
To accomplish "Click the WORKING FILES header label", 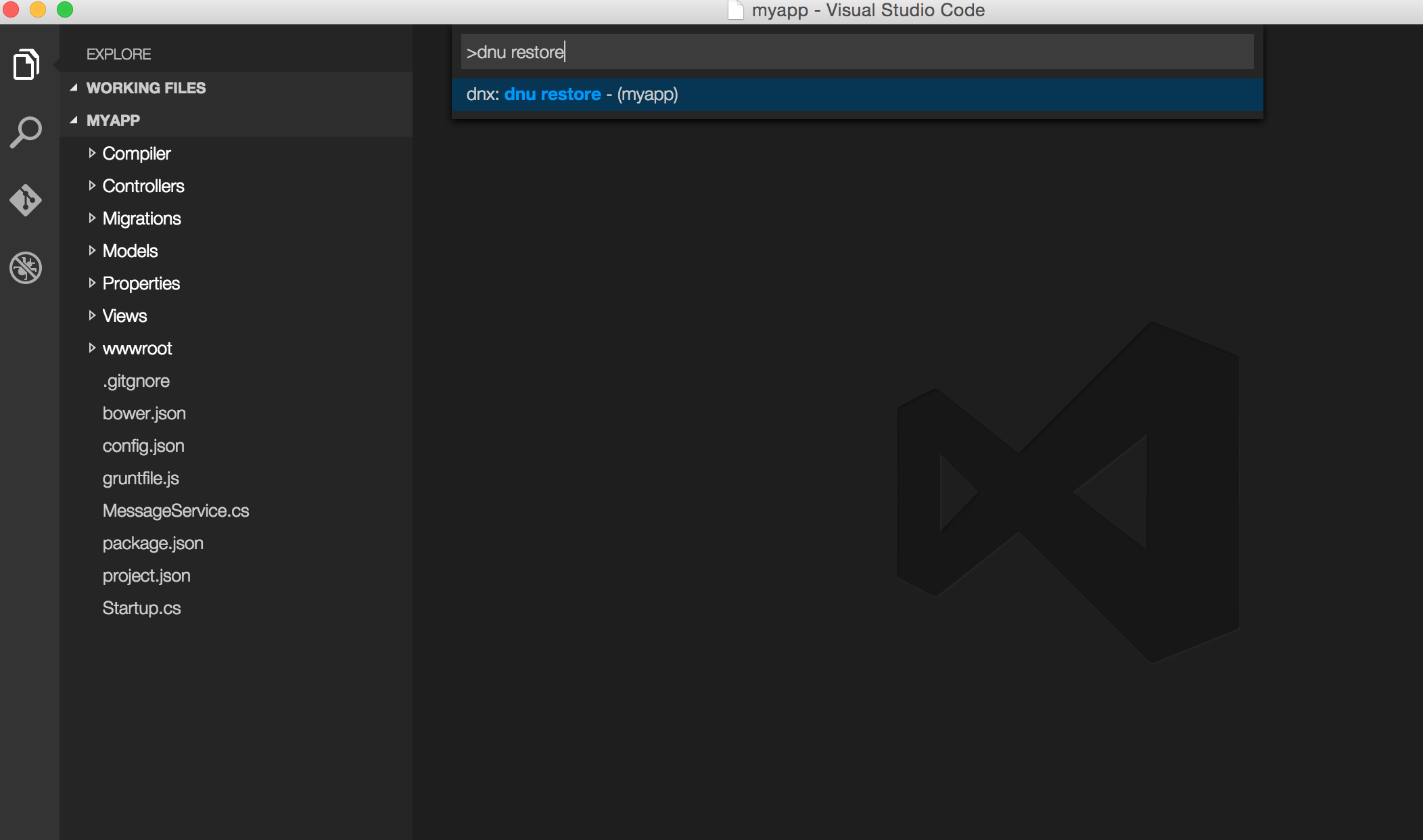I will (146, 88).
